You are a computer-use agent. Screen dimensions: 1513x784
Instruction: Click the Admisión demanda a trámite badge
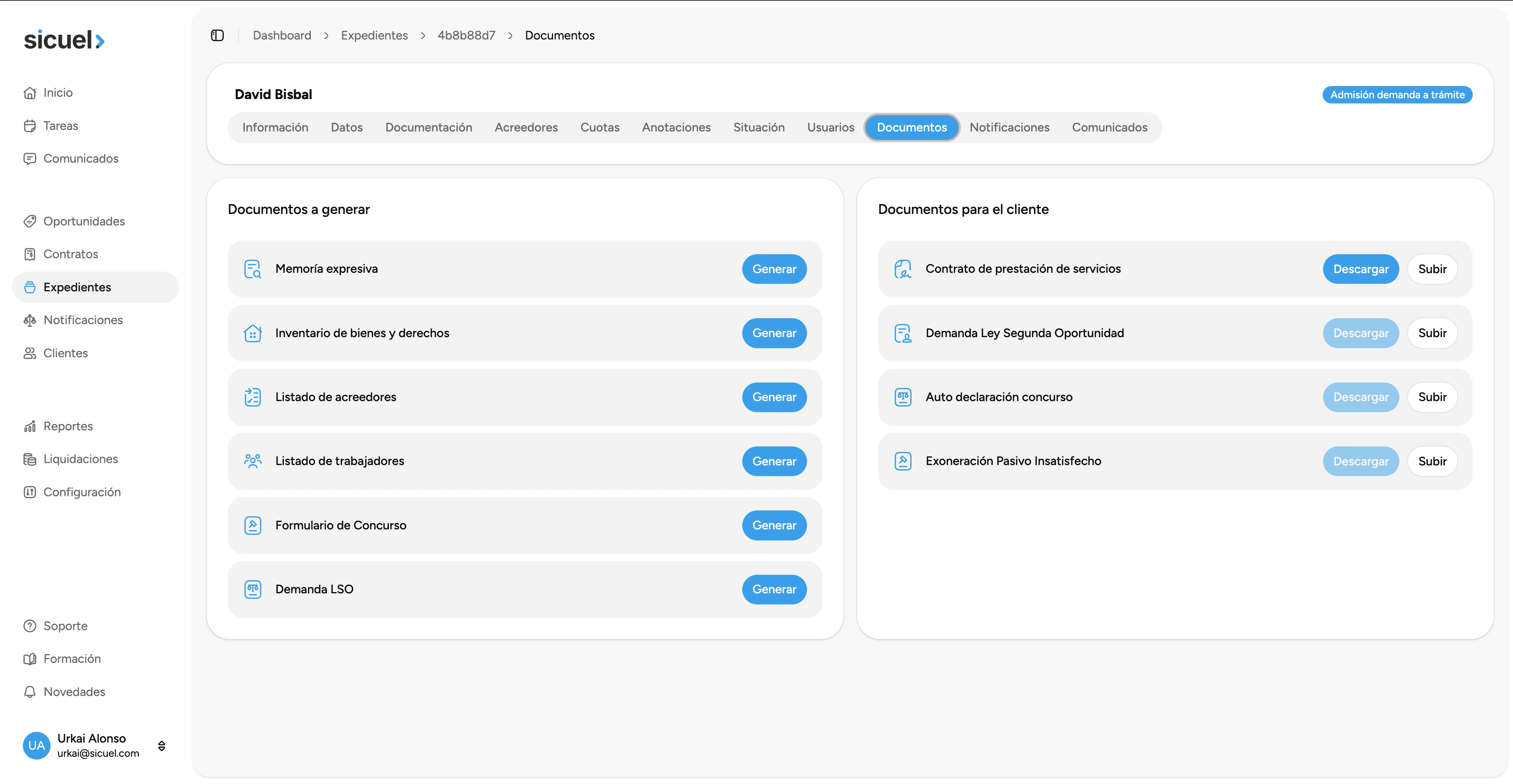[1397, 95]
